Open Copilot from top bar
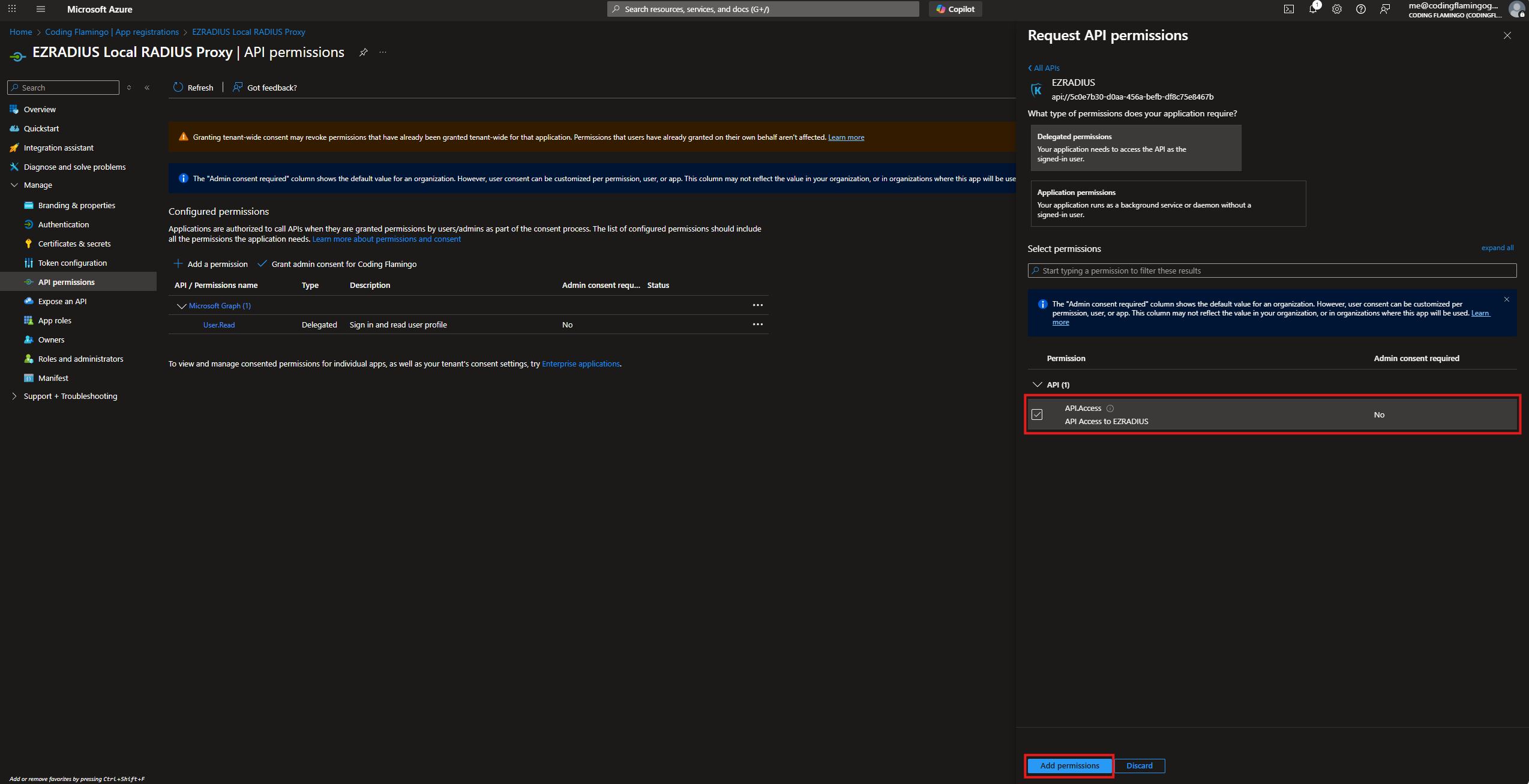The image size is (1529, 784). tap(955, 9)
